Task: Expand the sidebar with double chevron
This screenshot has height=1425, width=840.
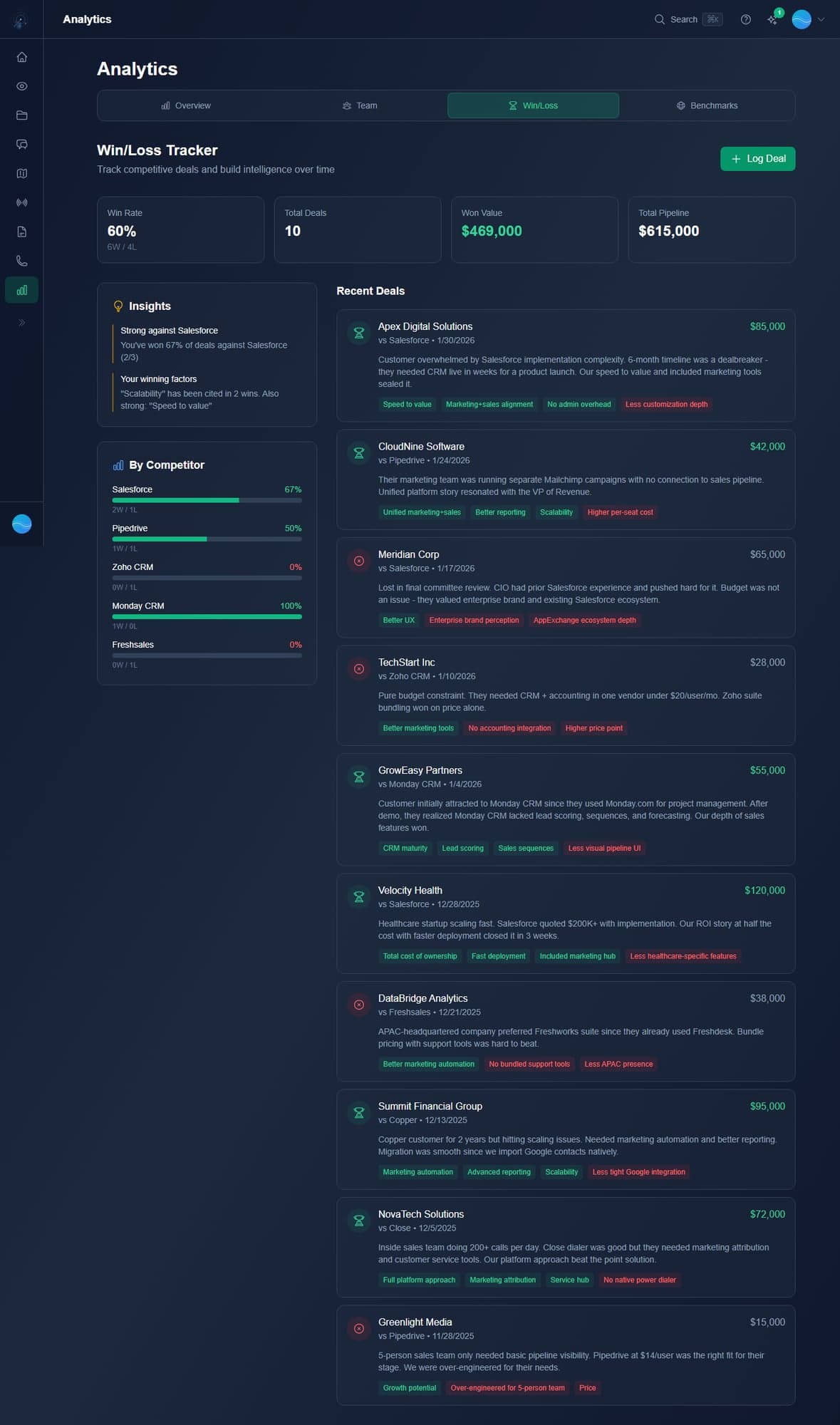Action: [21, 323]
